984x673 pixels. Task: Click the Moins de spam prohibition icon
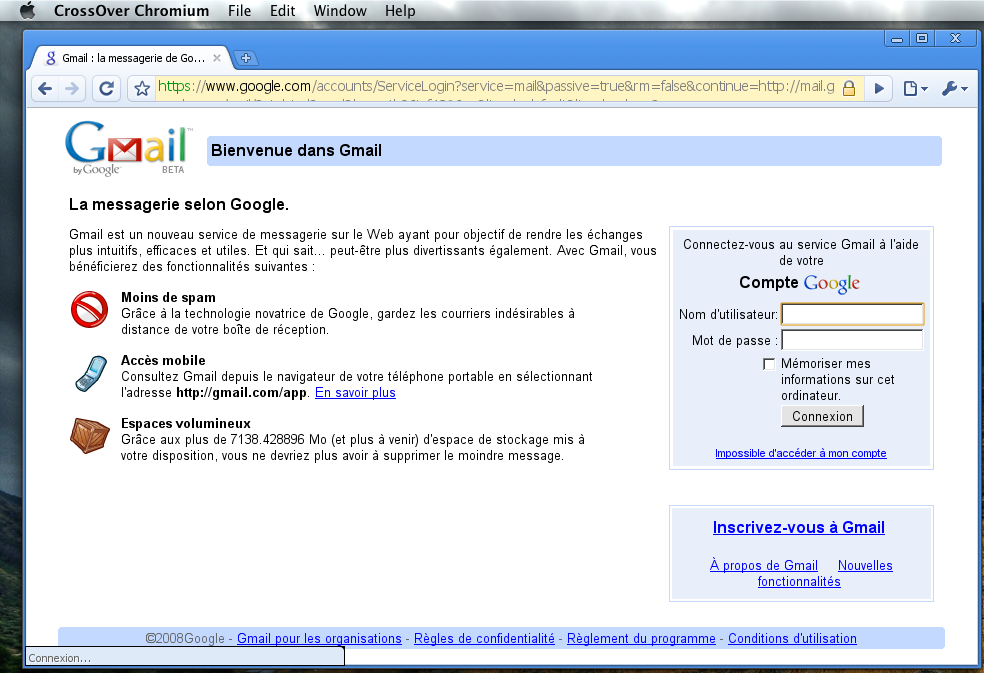click(x=89, y=309)
